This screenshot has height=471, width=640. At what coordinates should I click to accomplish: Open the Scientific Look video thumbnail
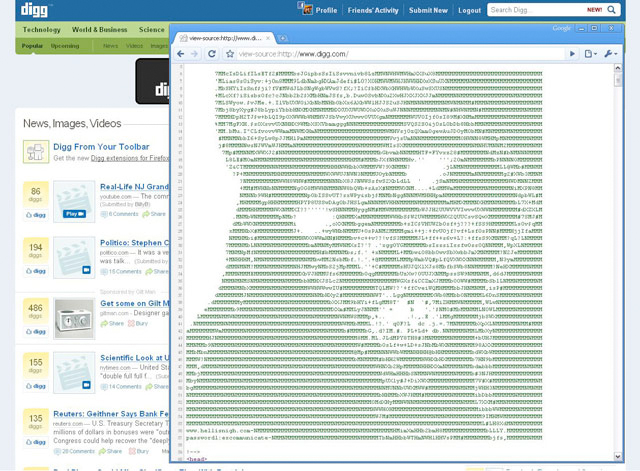[x=74, y=373]
